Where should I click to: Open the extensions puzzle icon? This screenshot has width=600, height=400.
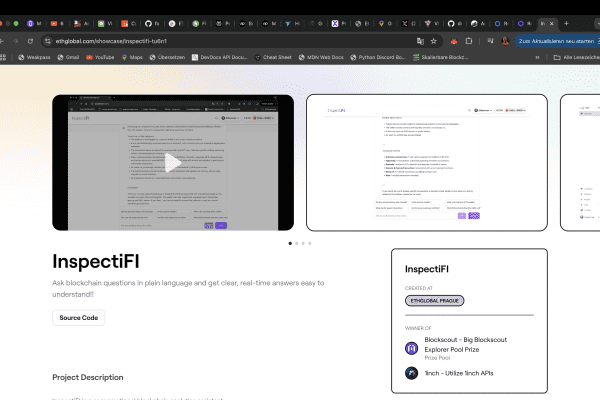(469, 41)
